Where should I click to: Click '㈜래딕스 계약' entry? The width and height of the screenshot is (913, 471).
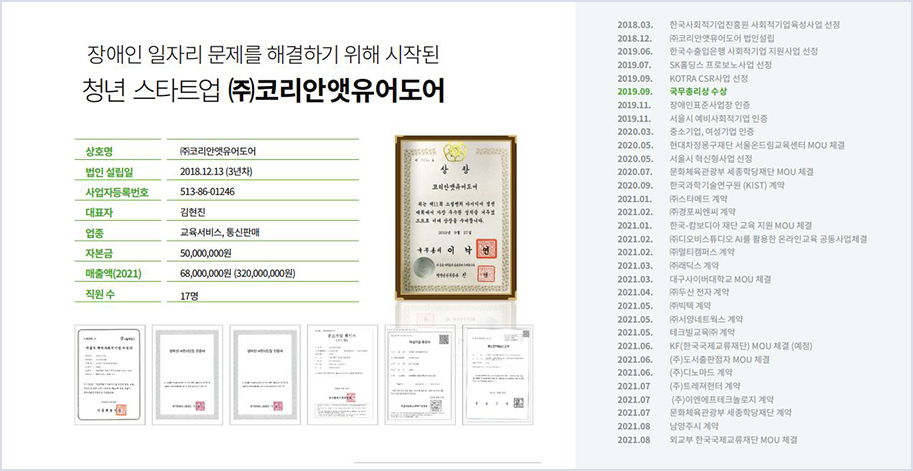click(x=694, y=265)
